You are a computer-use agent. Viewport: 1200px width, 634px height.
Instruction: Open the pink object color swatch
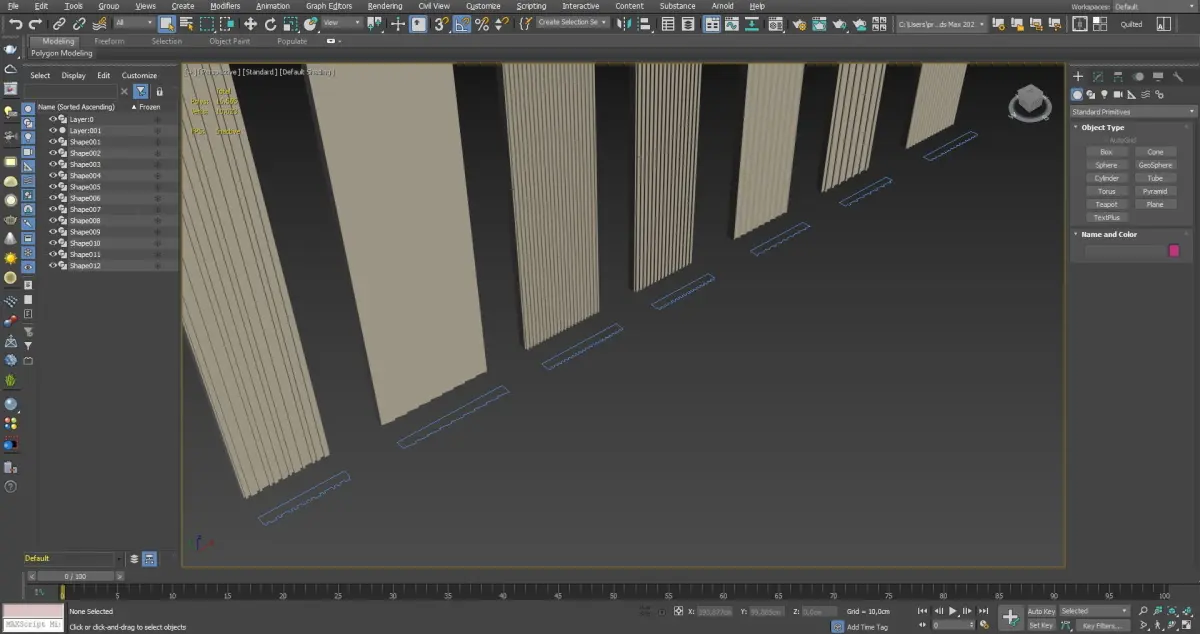(x=1174, y=251)
